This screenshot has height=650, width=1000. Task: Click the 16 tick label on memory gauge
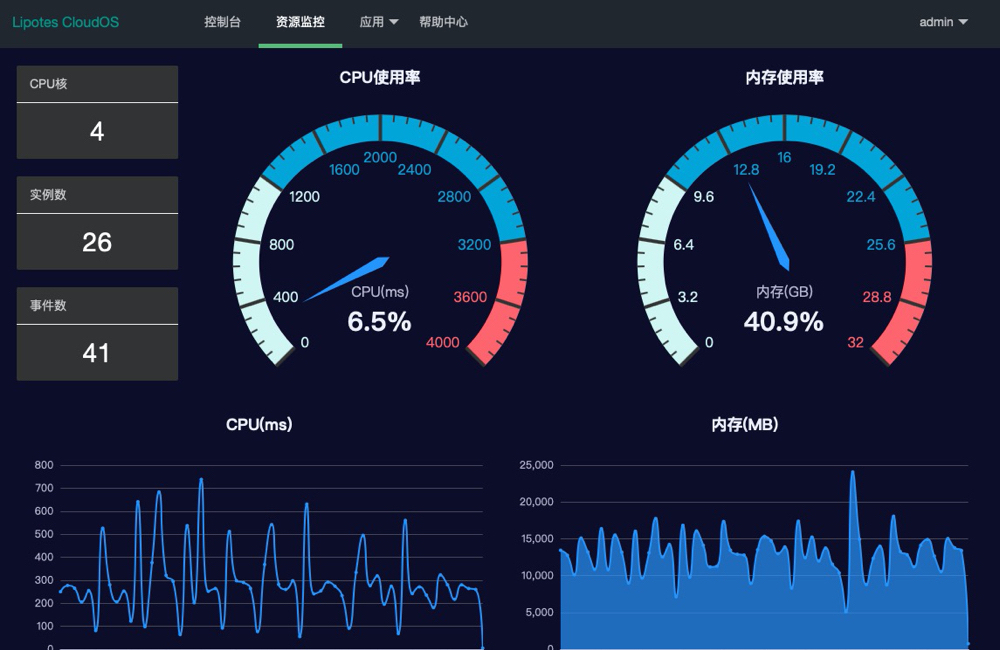[784, 158]
